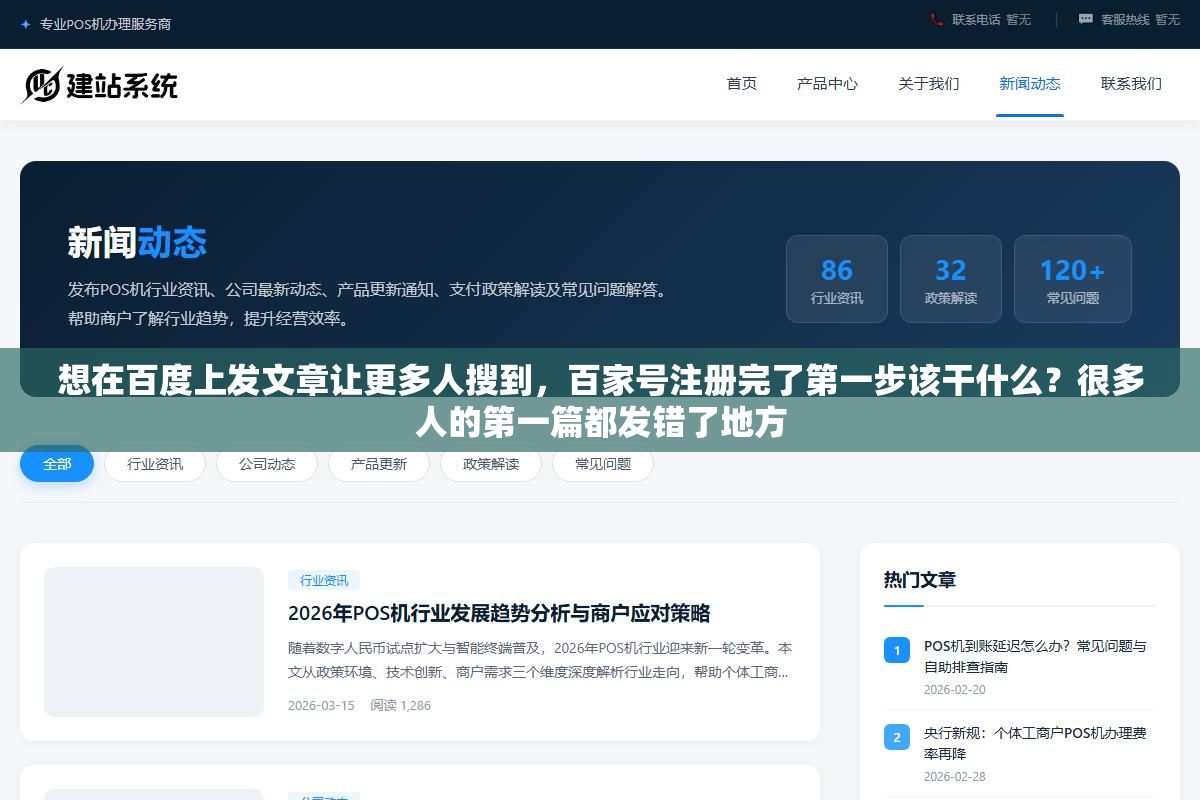The width and height of the screenshot is (1200, 800).
Task: Show the 政策解读 category
Action: coord(491,464)
